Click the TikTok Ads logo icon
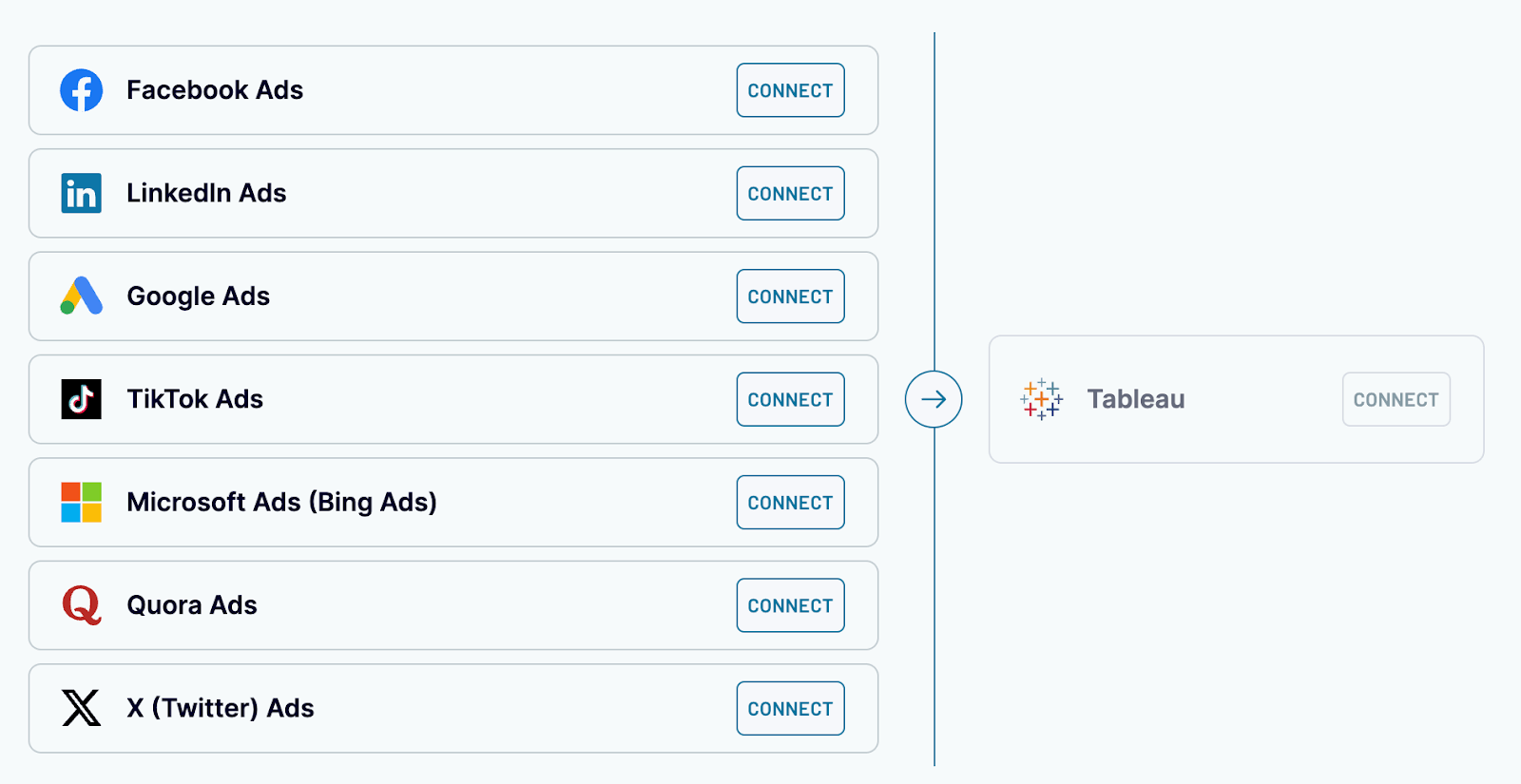The height and width of the screenshot is (784, 1521). (82, 399)
